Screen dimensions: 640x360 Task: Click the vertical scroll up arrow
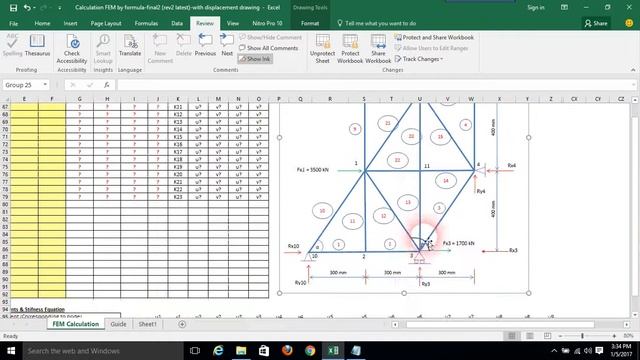[x=635, y=100]
